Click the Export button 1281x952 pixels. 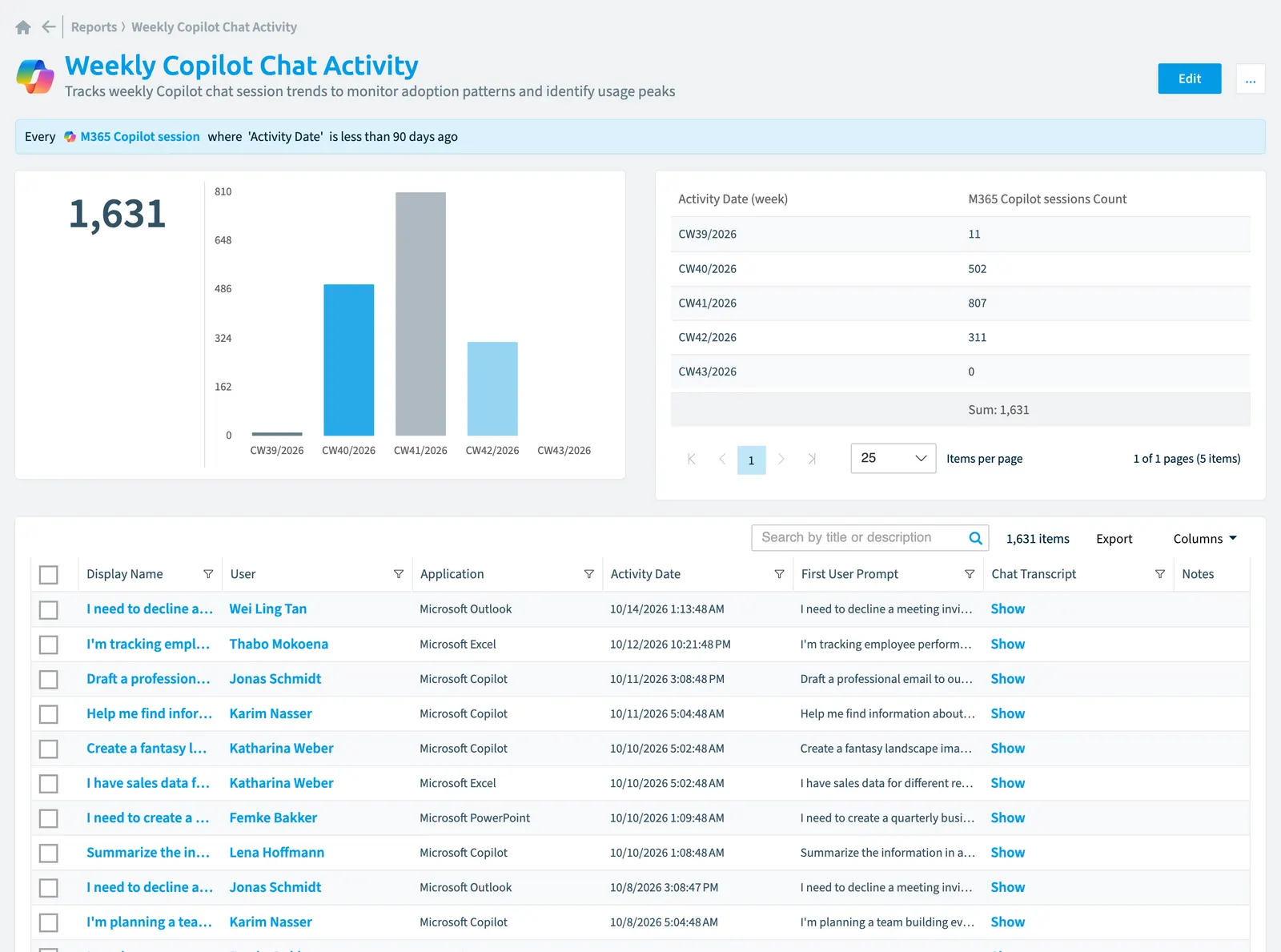click(1114, 539)
